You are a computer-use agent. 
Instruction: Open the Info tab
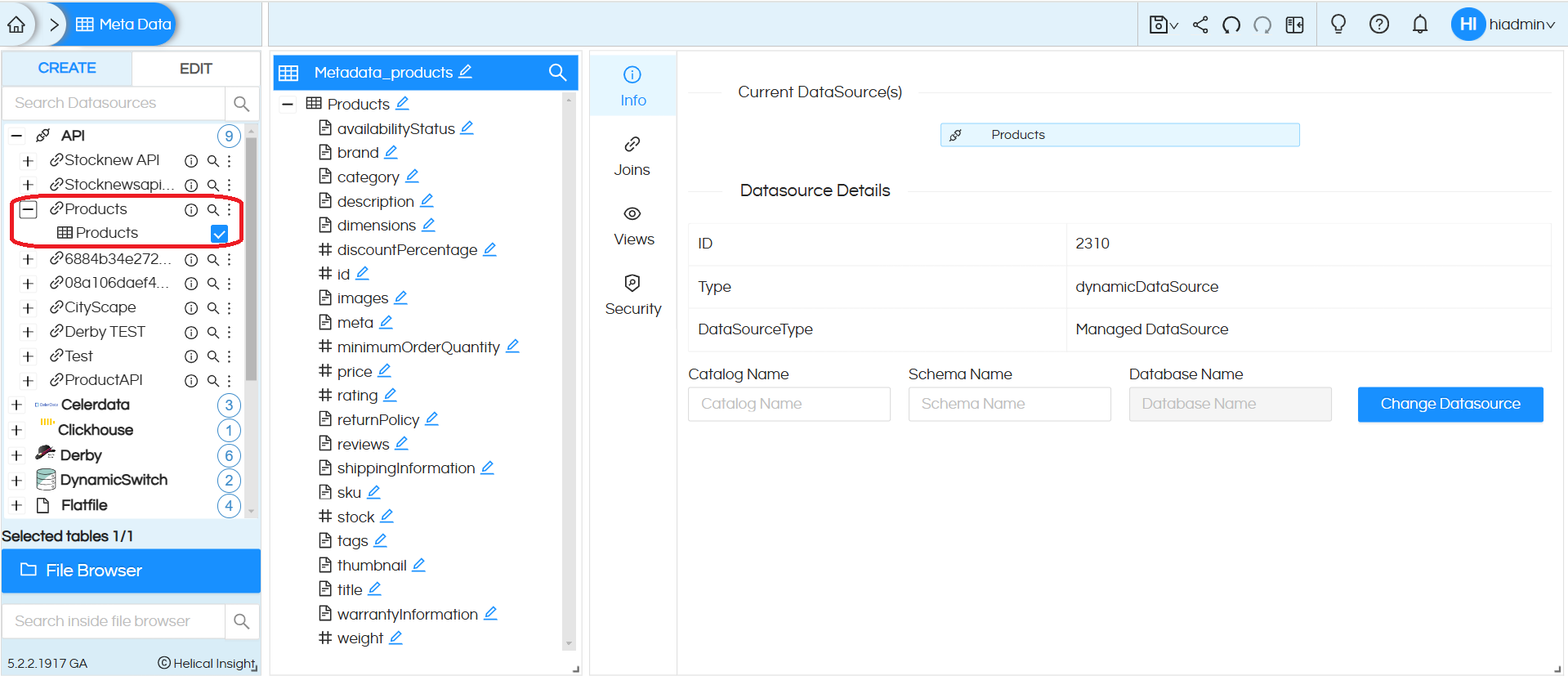632,86
